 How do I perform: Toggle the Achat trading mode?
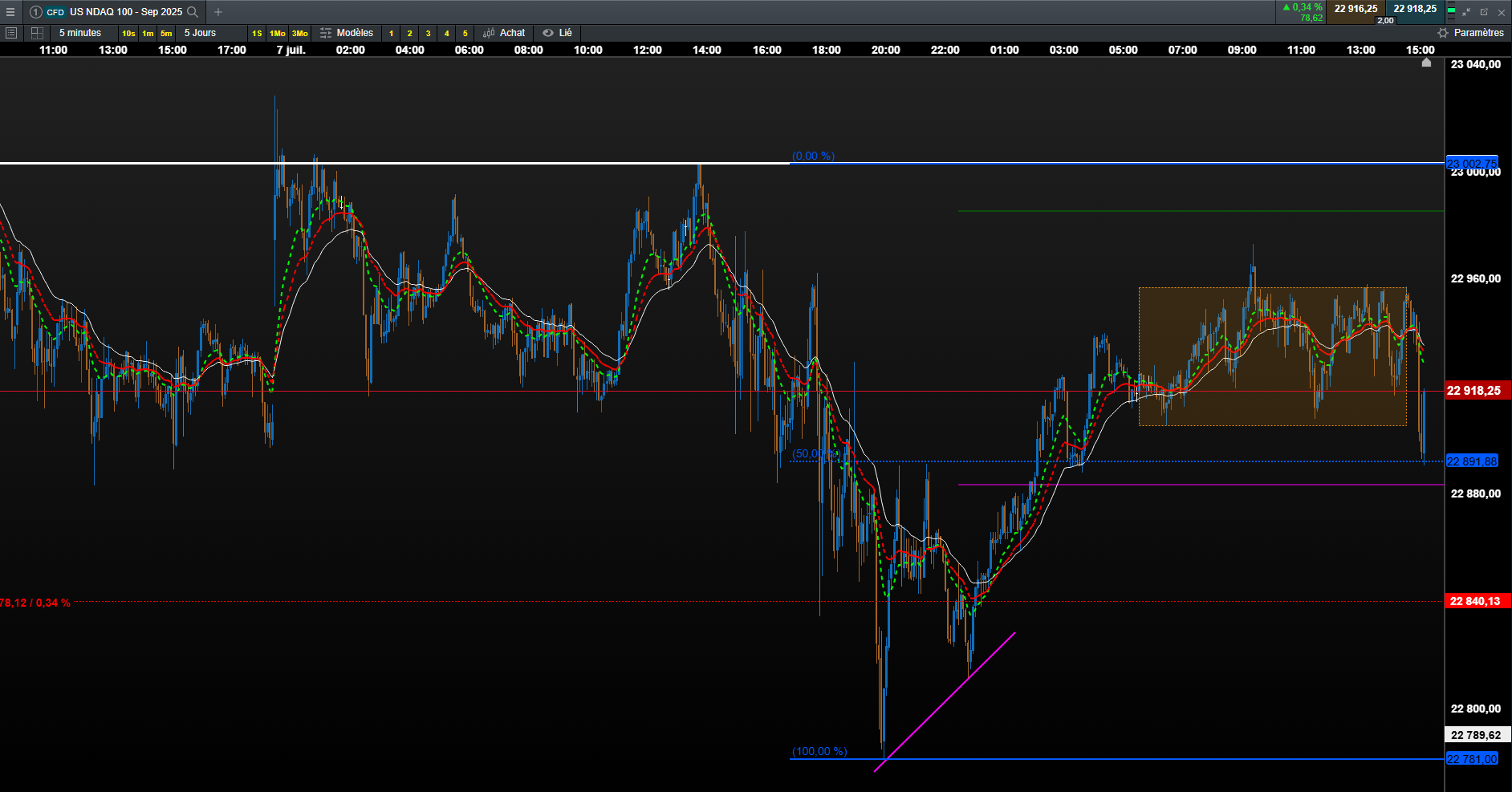coord(504,33)
